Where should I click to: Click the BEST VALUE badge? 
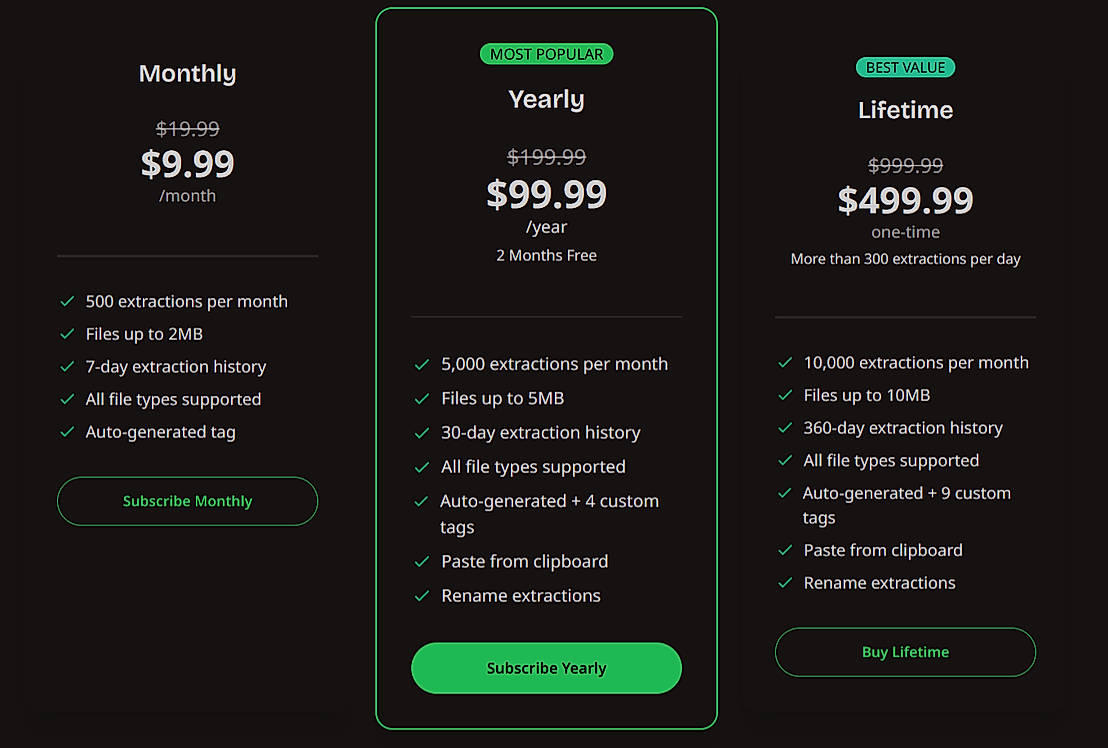[x=905, y=68]
